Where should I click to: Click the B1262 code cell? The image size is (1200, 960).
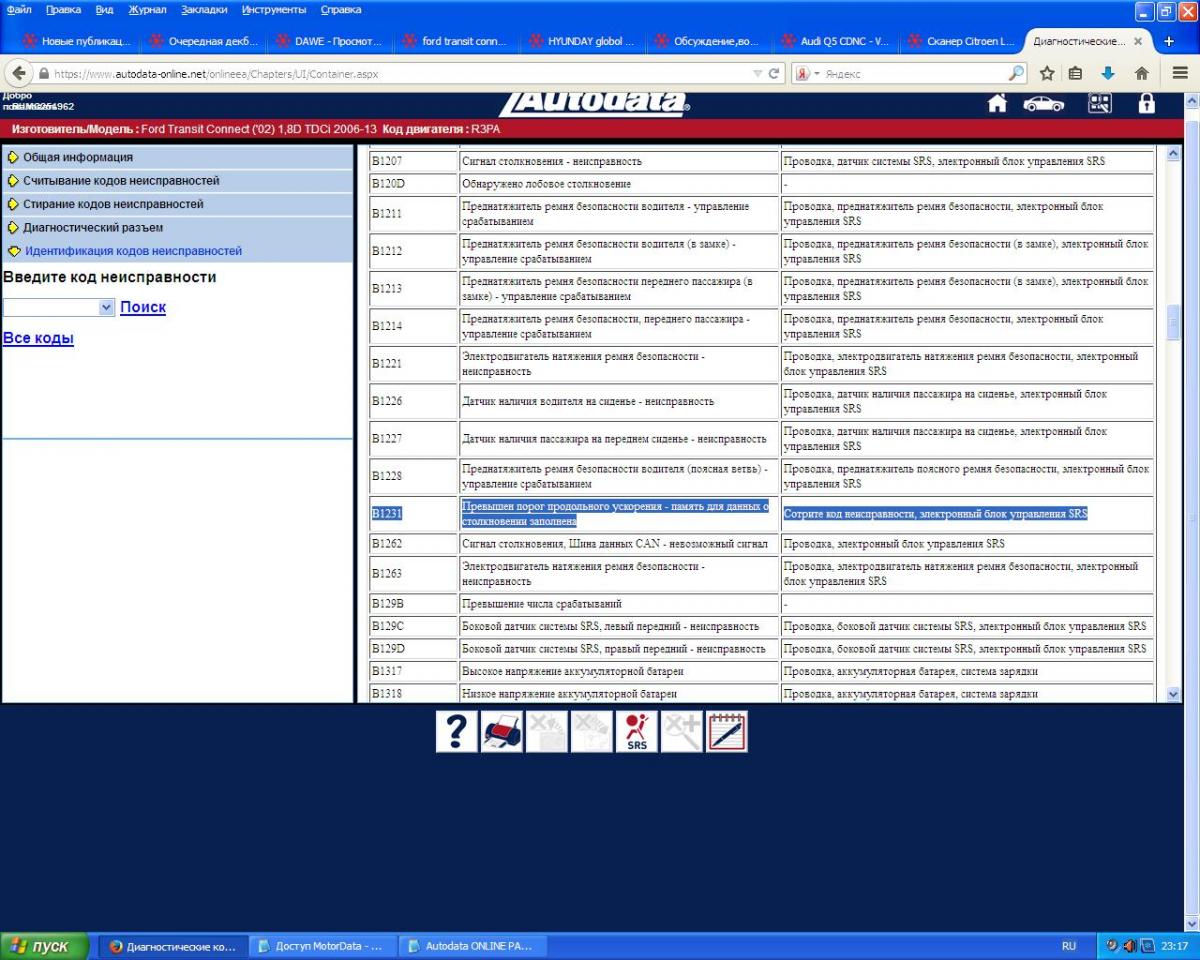413,544
